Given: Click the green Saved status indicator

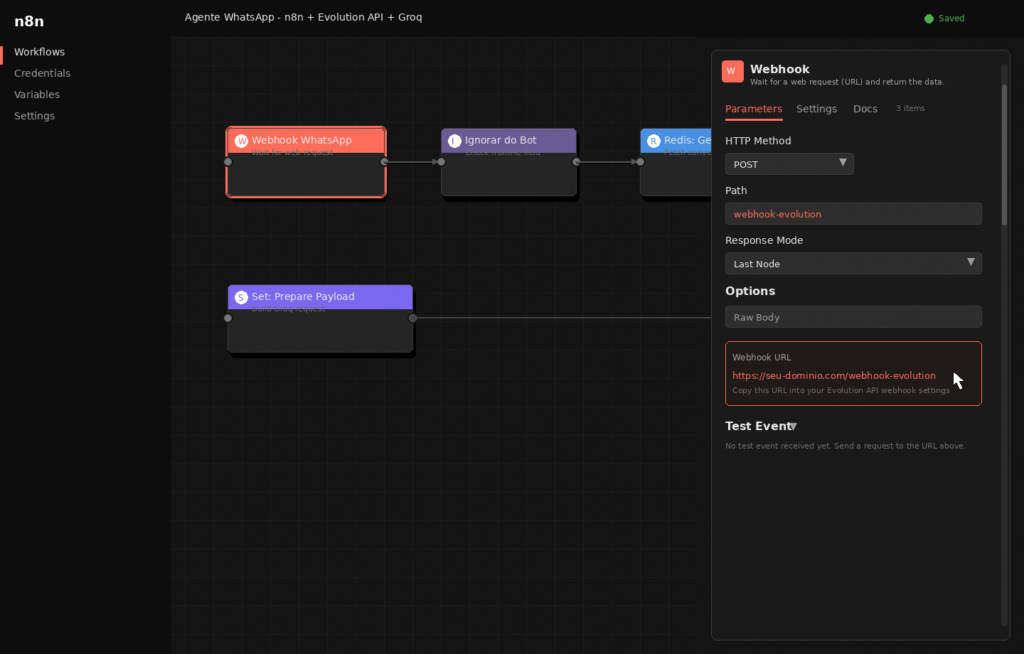Looking at the screenshot, I should (944, 18).
